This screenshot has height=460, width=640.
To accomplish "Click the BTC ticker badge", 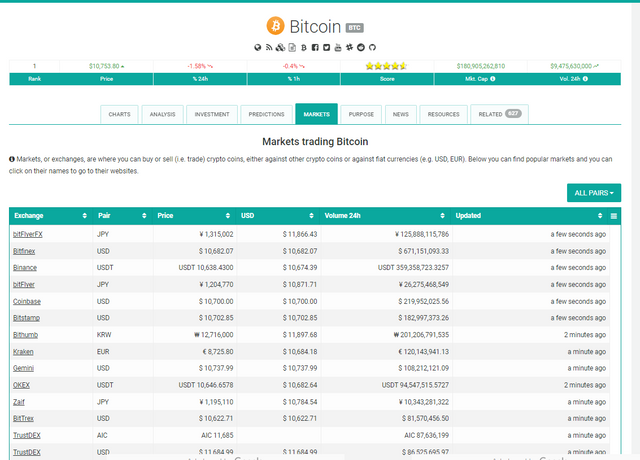I will coord(354,28).
